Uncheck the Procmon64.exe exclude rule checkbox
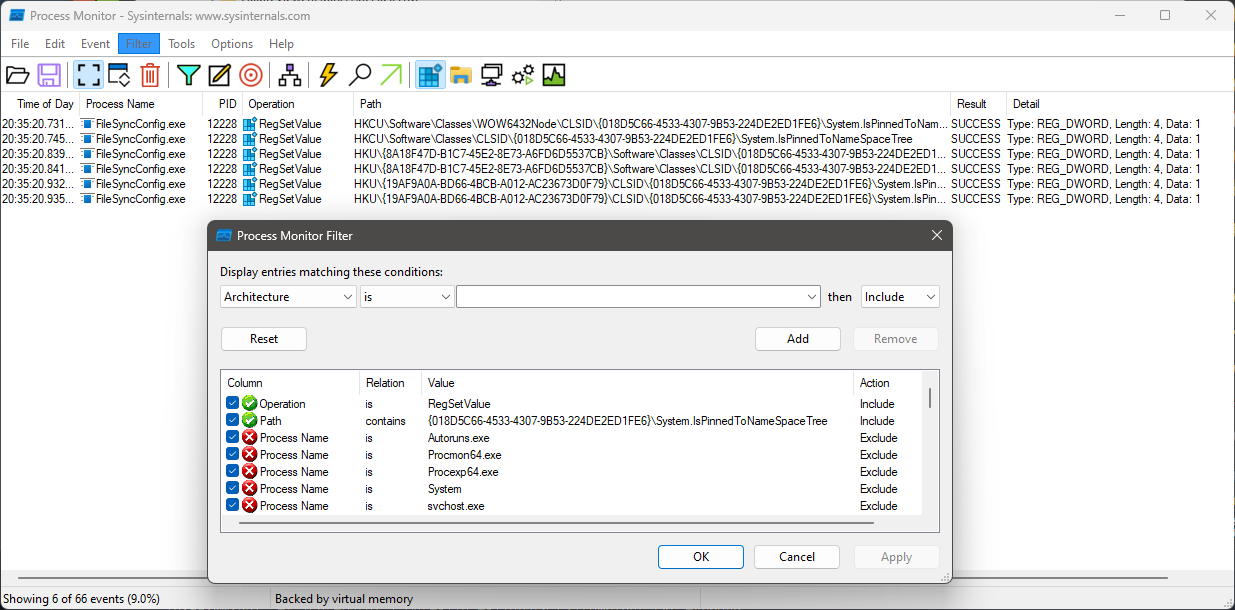The width and height of the screenshot is (1235, 610). 233,455
